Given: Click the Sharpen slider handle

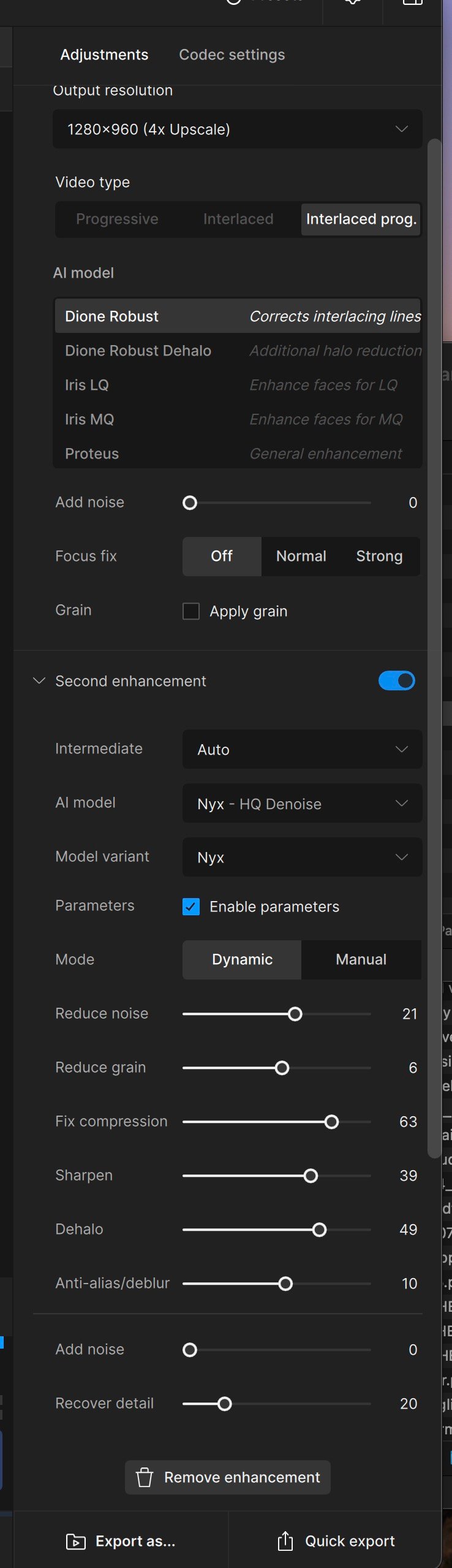Looking at the screenshot, I should pos(311,1176).
